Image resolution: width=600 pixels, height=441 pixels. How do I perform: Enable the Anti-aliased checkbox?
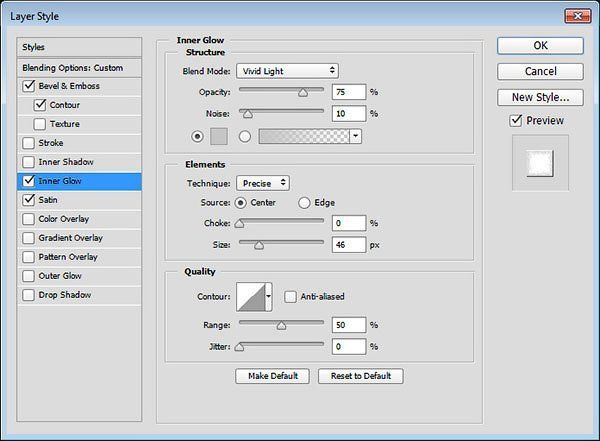[x=290, y=297]
